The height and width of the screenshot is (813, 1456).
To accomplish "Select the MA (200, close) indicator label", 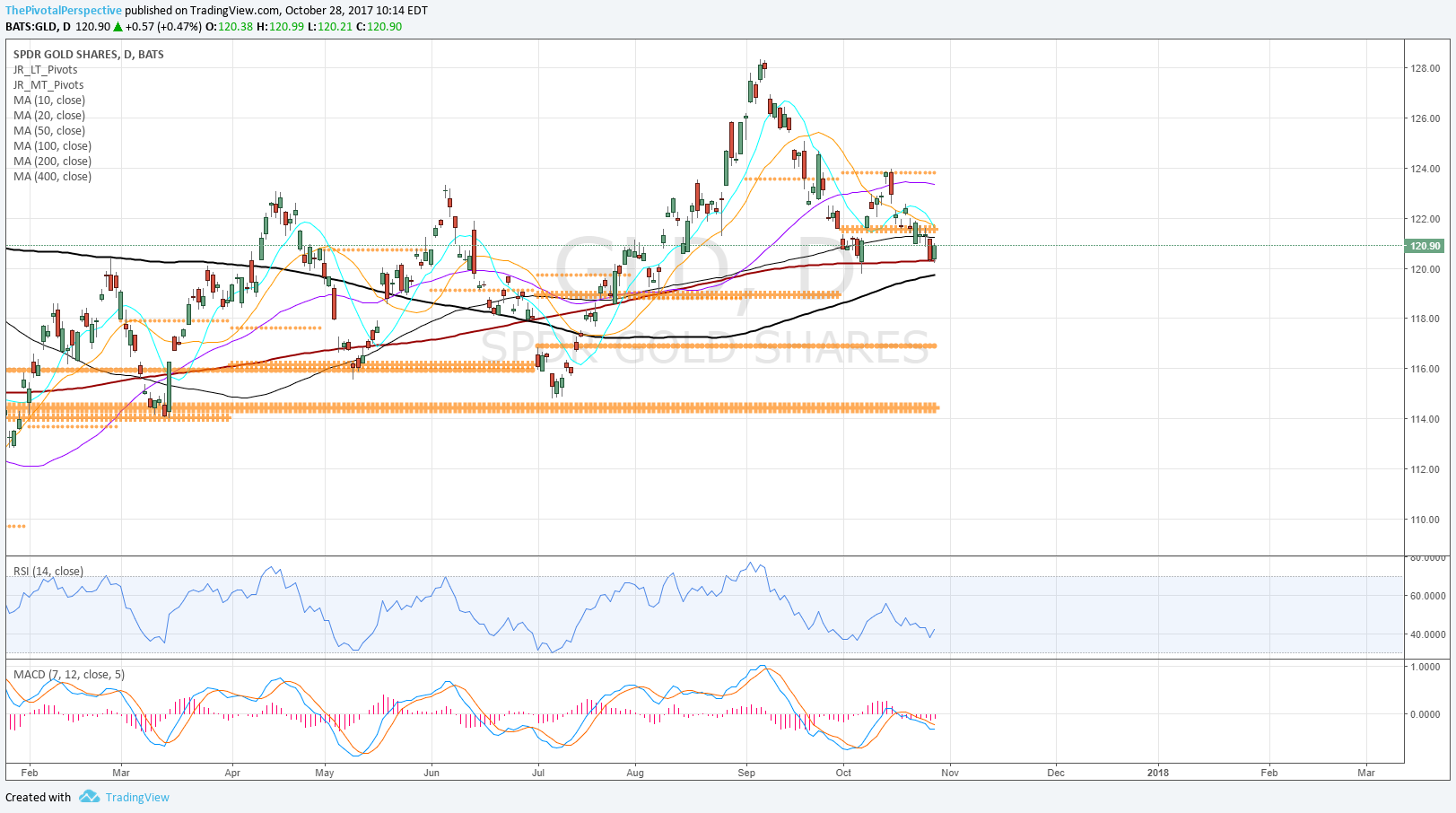I will point(53,161).
